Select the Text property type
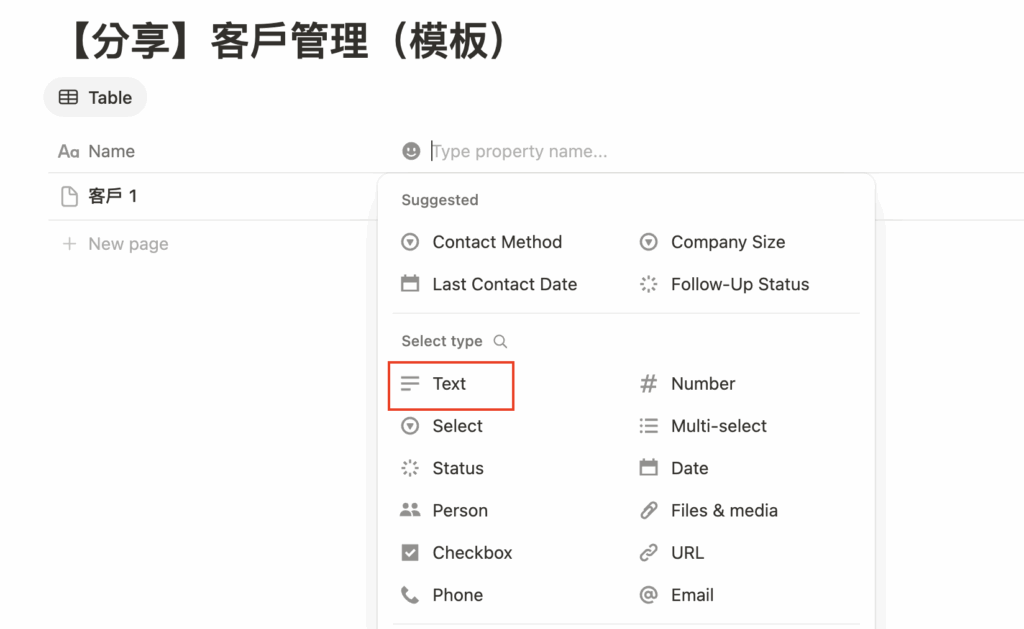Image resolution: width=1024 pixels, height=629 pixels. 449,384
